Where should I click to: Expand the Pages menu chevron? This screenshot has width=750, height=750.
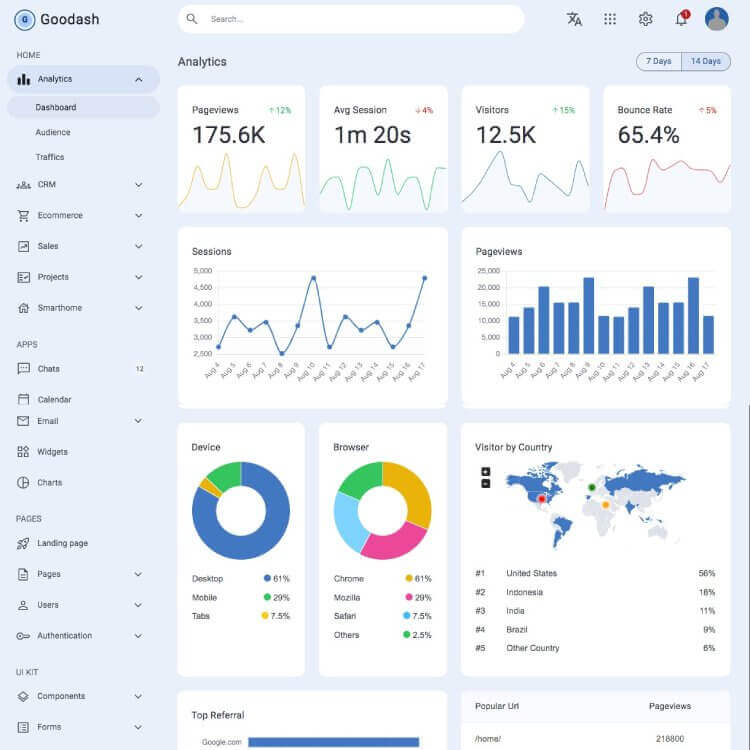pyautogui.click(x=138, y=574)
